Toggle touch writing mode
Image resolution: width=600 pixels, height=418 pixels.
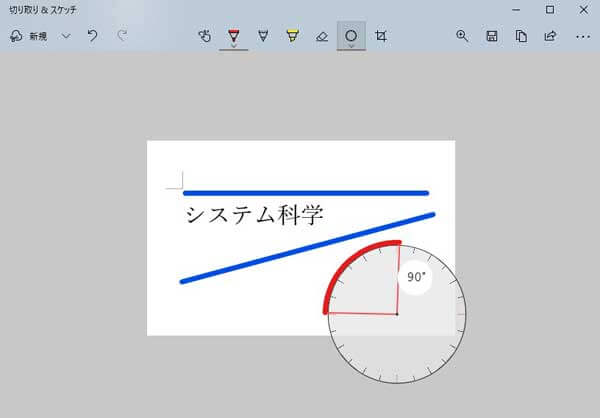tap(205, 36)
